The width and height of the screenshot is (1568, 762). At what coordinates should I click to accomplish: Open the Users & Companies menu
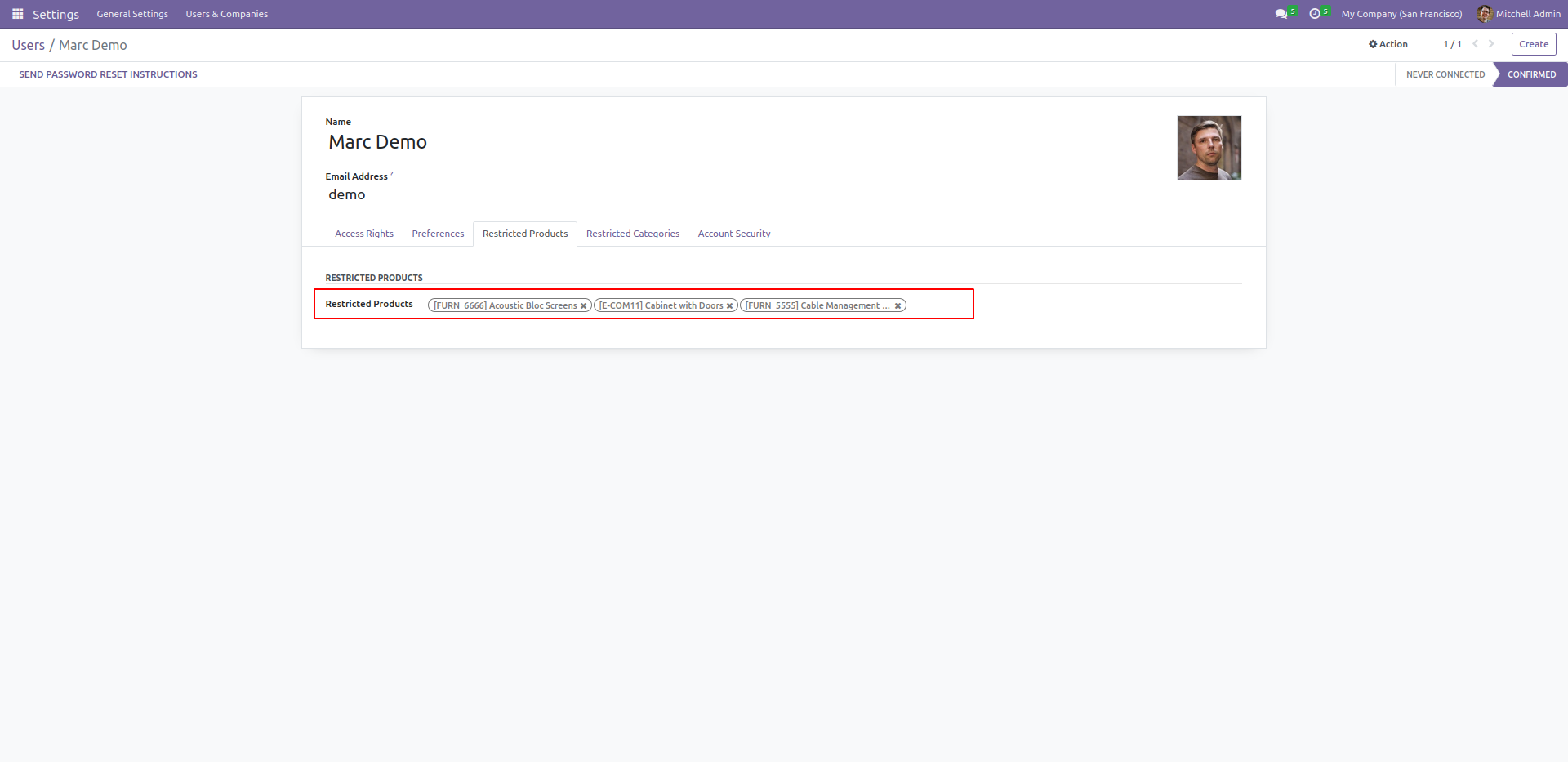point(226,14)
